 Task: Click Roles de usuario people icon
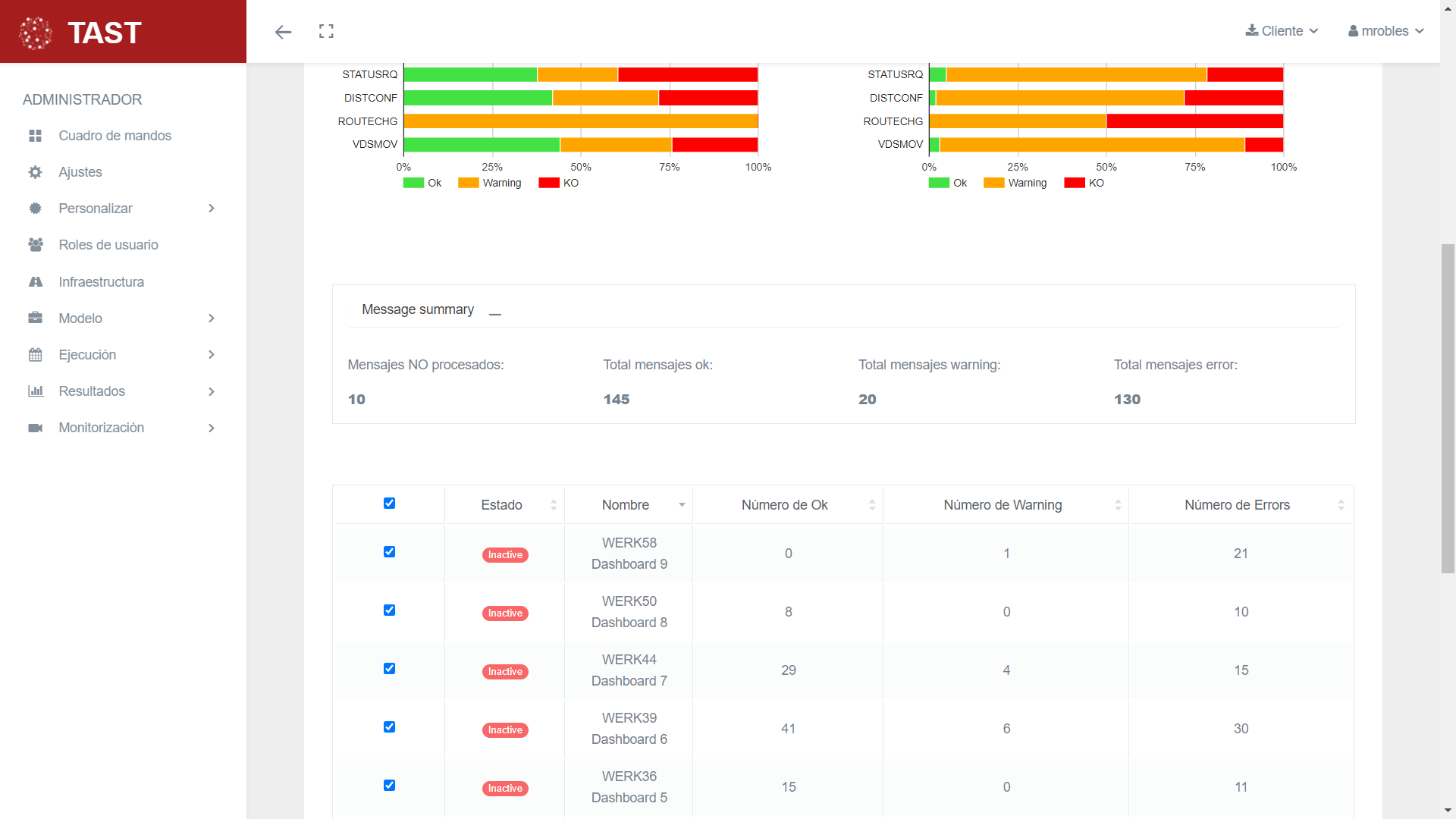point(36,245)
